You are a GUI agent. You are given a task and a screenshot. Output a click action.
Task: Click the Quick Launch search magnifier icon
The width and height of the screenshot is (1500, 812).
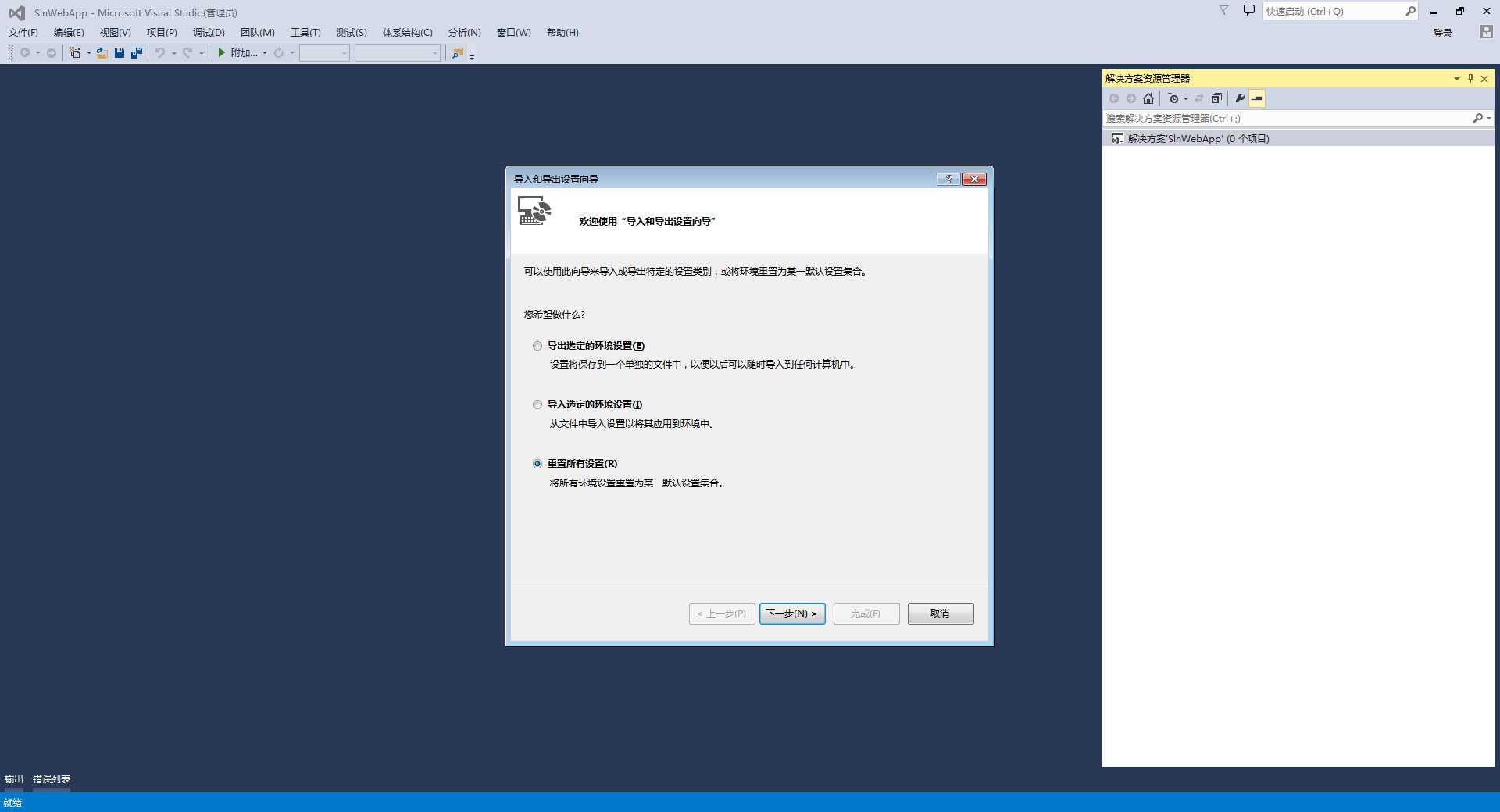(x=1410, y=11)
